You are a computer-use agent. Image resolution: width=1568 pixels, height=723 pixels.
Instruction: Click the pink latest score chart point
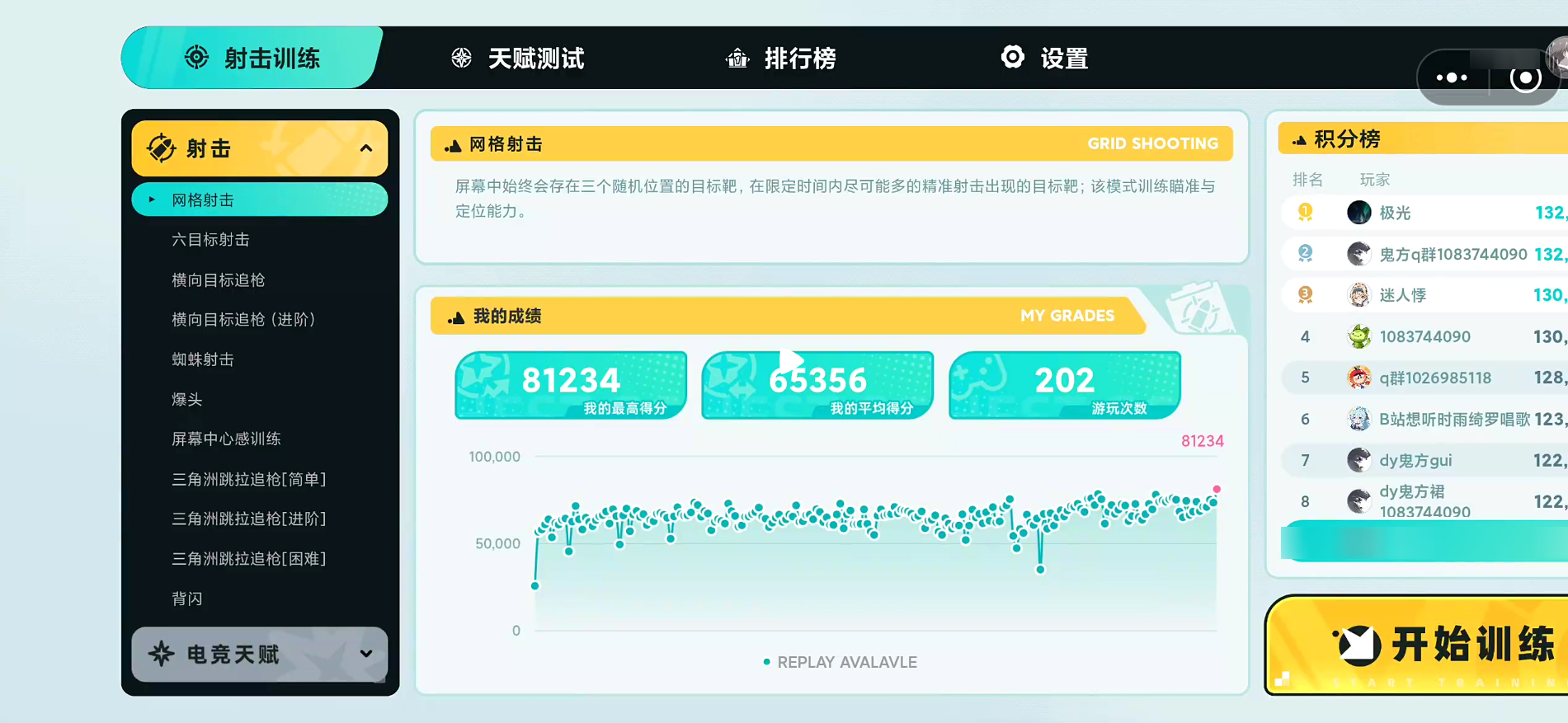tap(1216, 490)
